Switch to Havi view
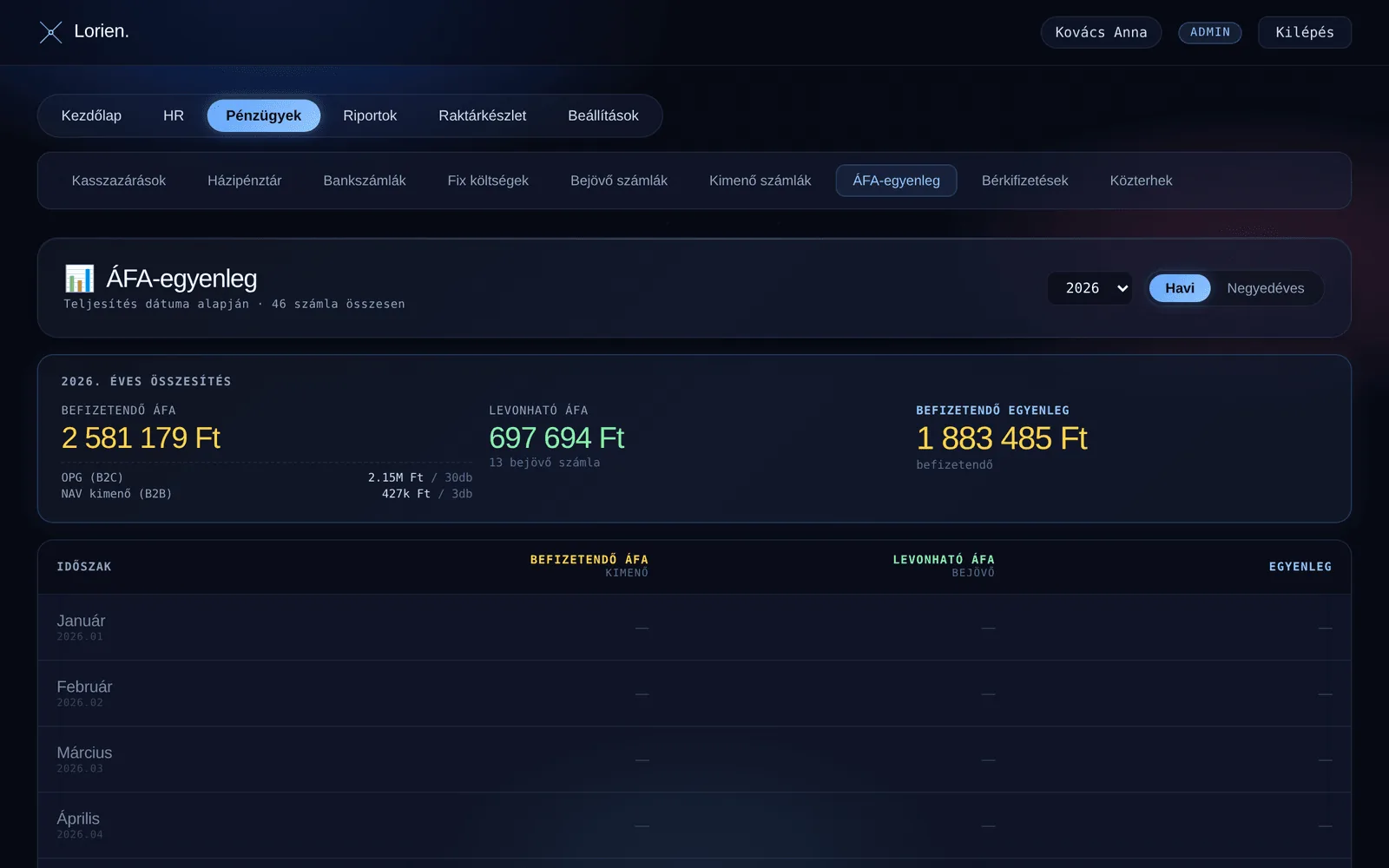The image size is (1389, 868). coord(1179,288)
